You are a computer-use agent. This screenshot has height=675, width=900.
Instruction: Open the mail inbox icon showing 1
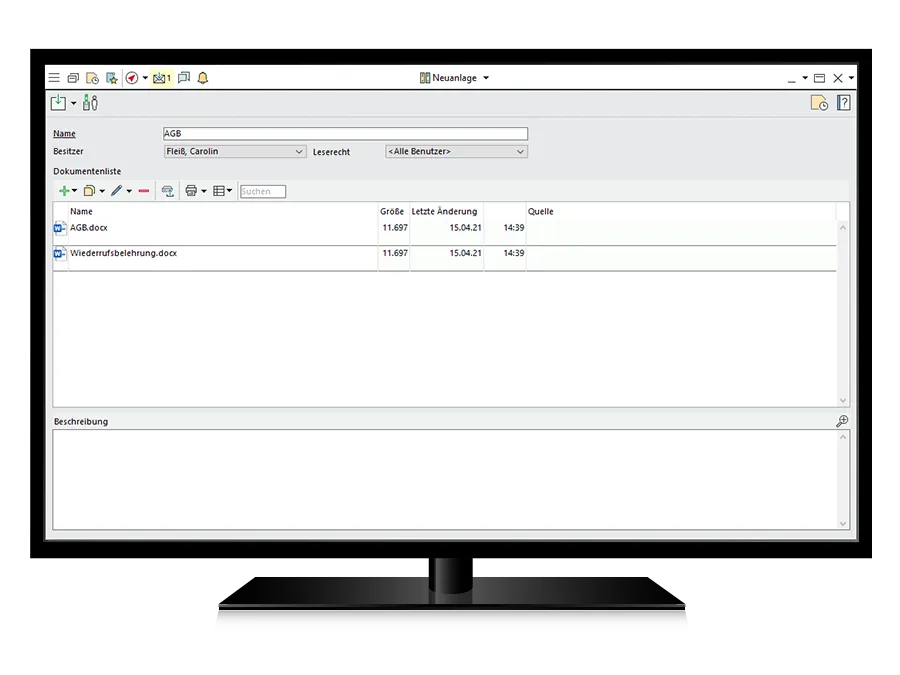(x=161, y=78)
